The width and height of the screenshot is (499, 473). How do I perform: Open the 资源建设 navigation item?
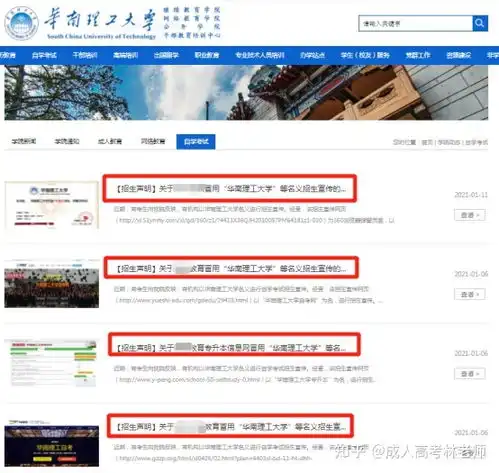point(459,55)
